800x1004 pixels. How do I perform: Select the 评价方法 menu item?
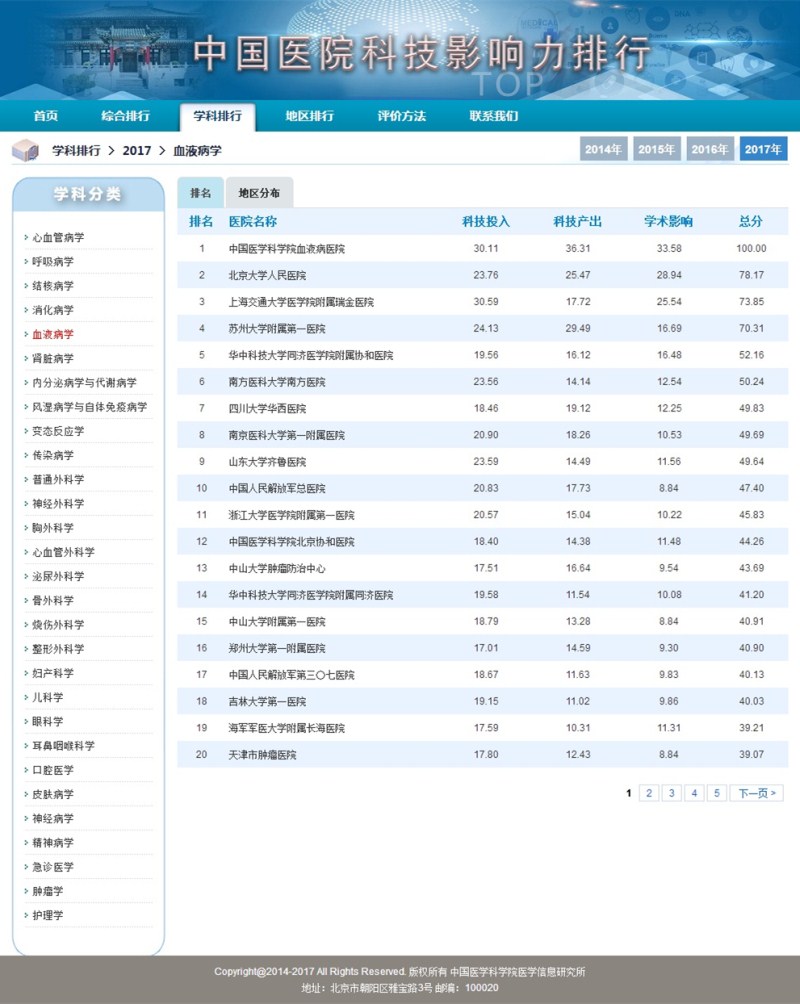tap(401, 116)
